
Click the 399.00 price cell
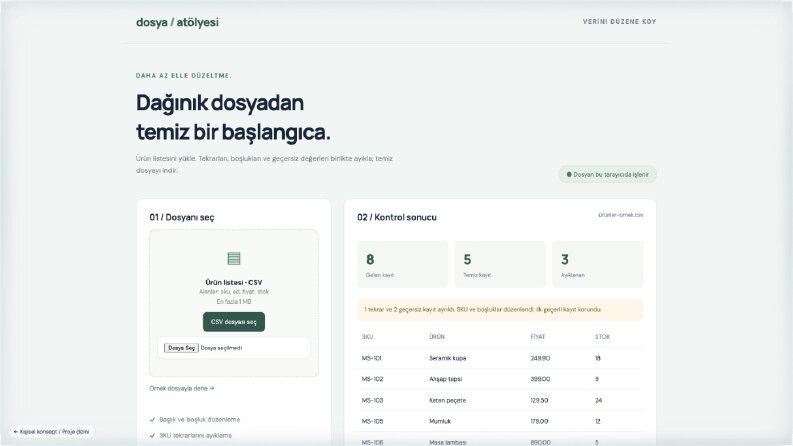tap(540, 379)
